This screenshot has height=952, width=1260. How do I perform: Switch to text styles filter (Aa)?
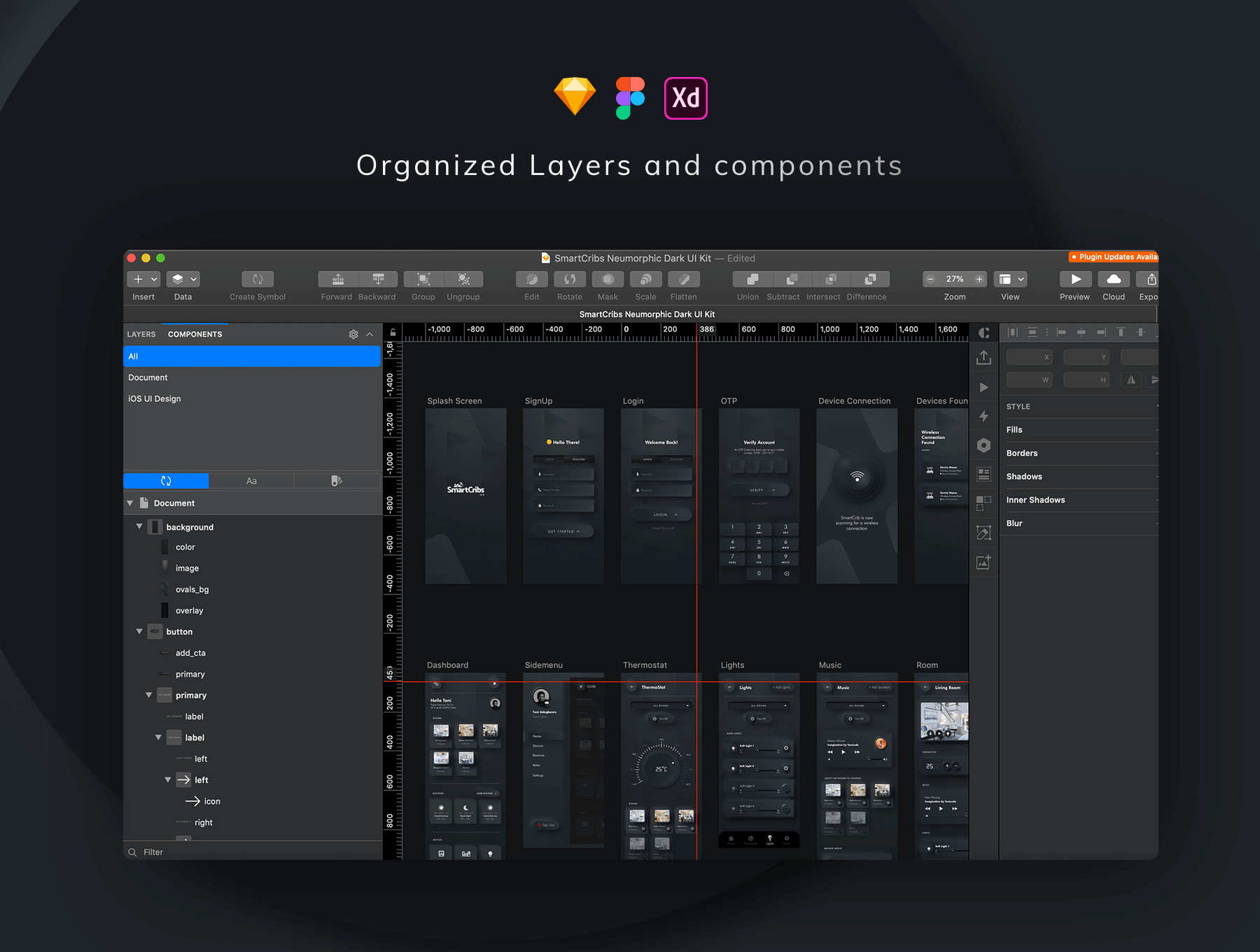coord(251,481)
